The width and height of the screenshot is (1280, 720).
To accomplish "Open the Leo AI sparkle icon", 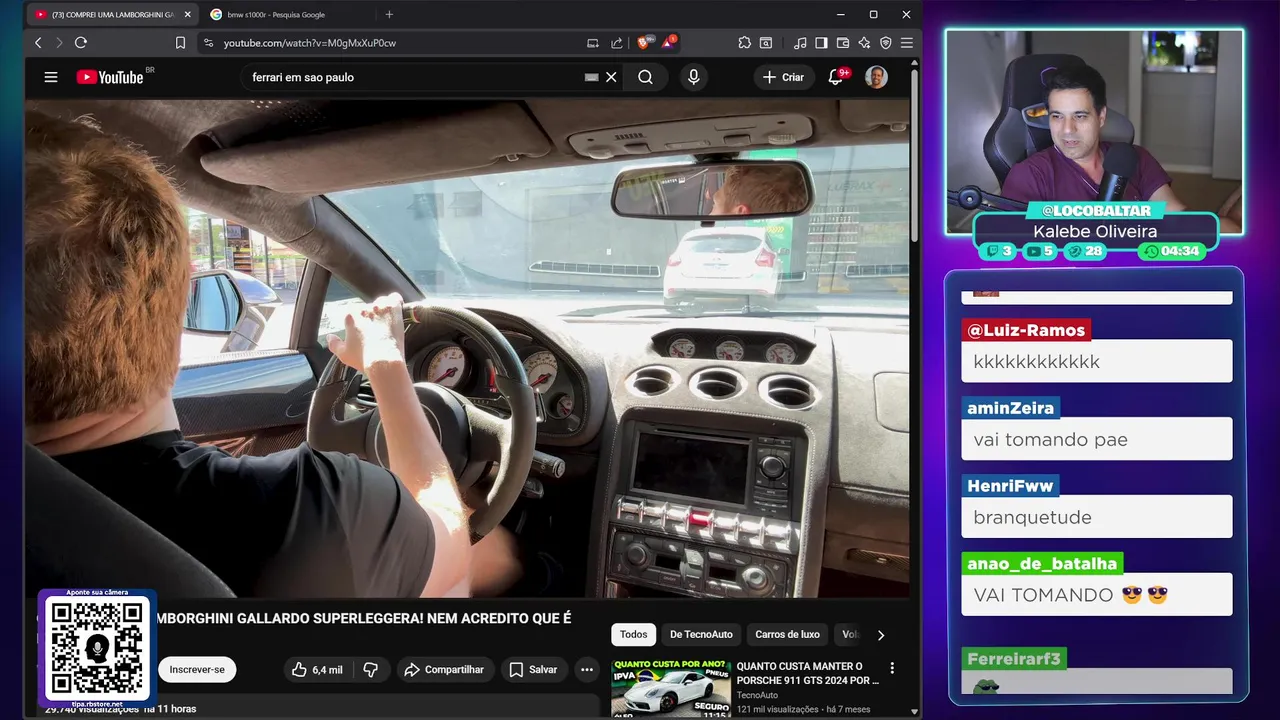I will (864, 43).
